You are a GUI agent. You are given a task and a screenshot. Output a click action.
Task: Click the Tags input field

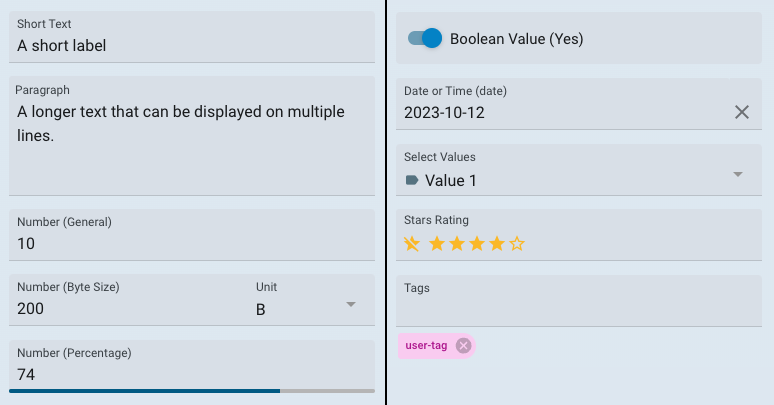click(x=579, y=301)
